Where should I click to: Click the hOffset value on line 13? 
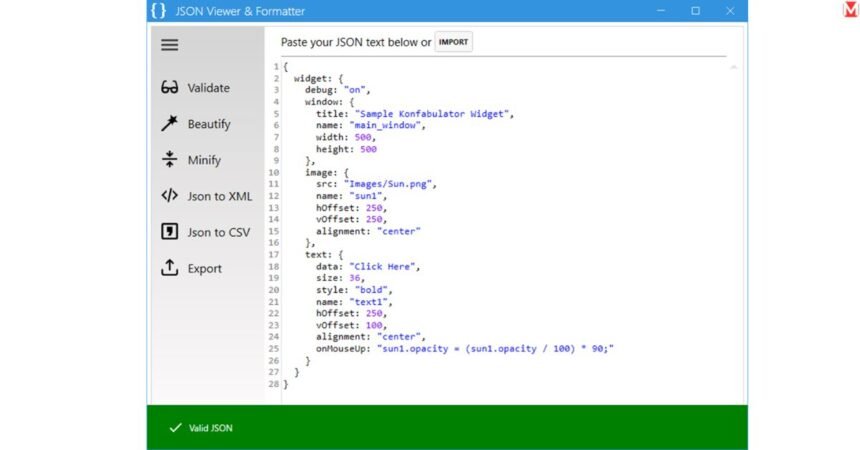click(x=374, y=208)
